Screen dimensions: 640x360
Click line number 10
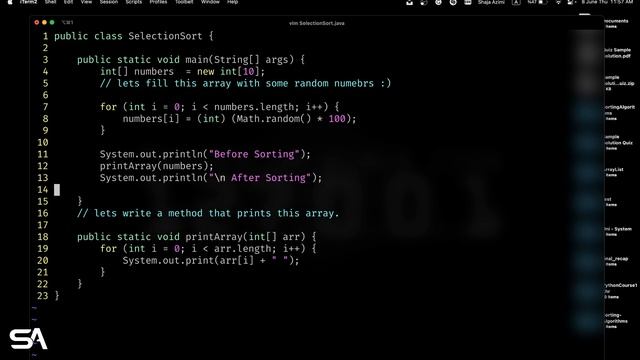click(42, 142)
